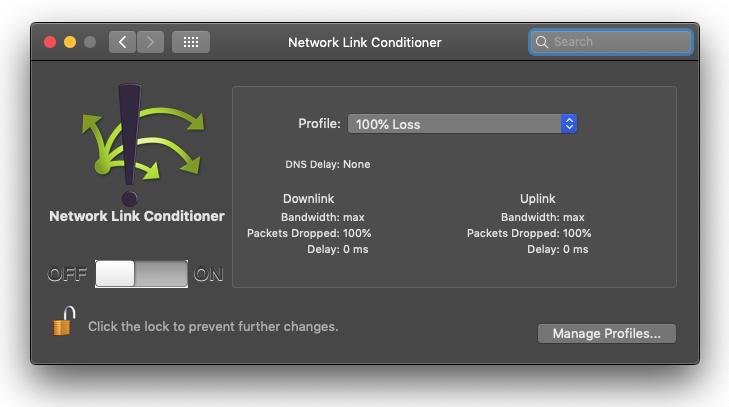Screen dimensions: 729x407
Task: Click the OFF label beside the switch
Action: pos(68,275)
